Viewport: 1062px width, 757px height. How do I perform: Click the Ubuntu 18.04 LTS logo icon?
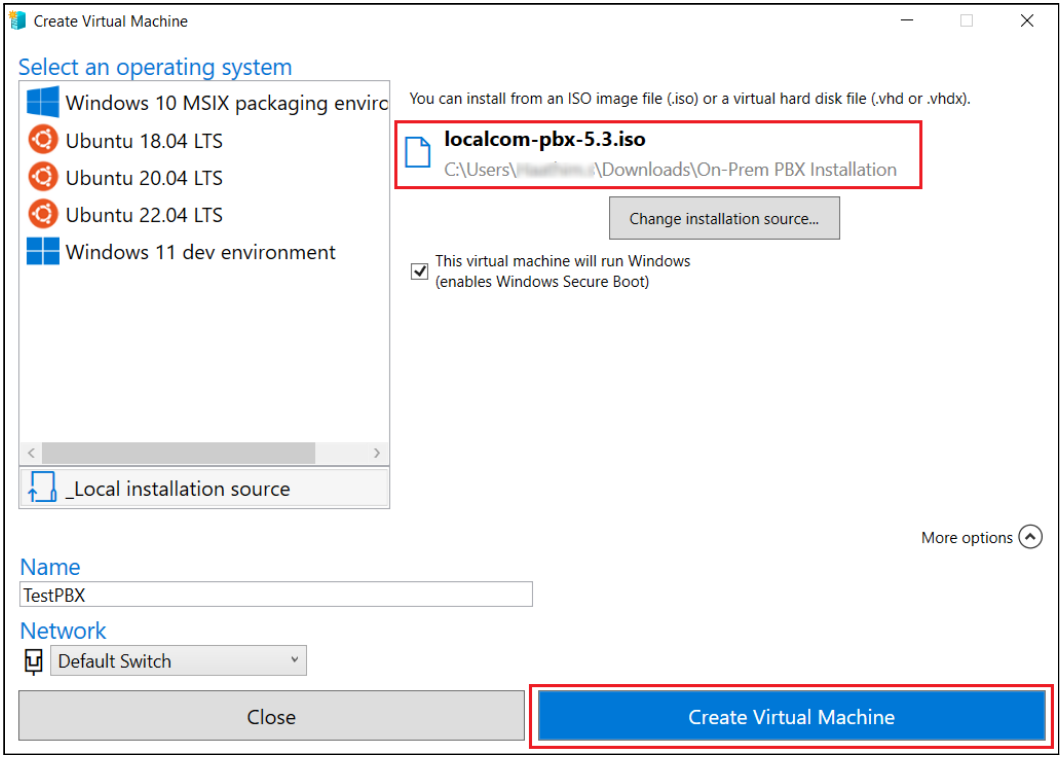tap(43, 140)
